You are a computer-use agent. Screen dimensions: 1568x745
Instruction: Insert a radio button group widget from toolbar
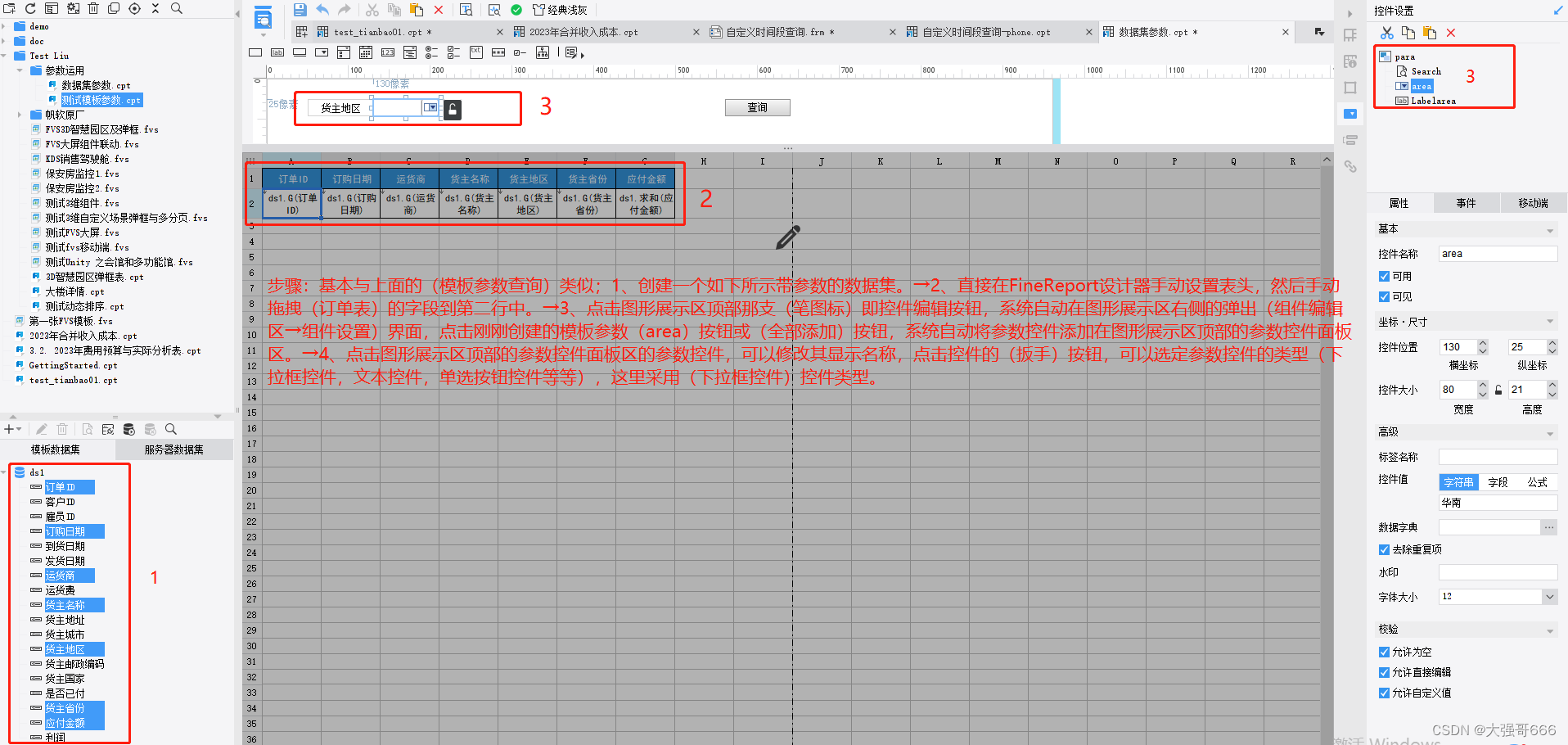tap(432, 52)
